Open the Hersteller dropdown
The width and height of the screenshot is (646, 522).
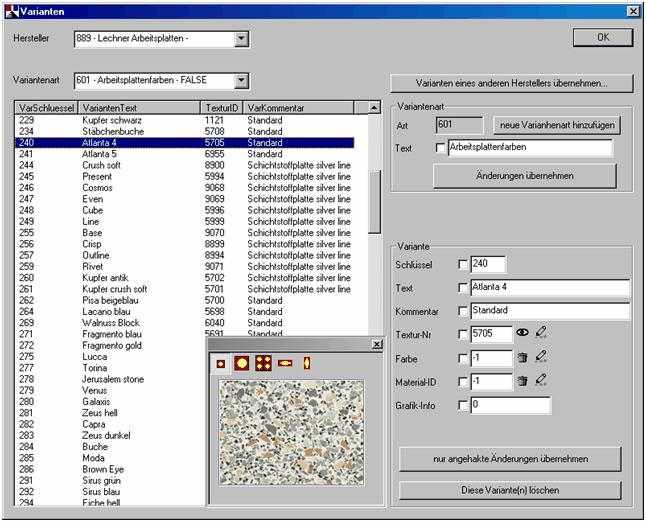click(x=241, y=39)
